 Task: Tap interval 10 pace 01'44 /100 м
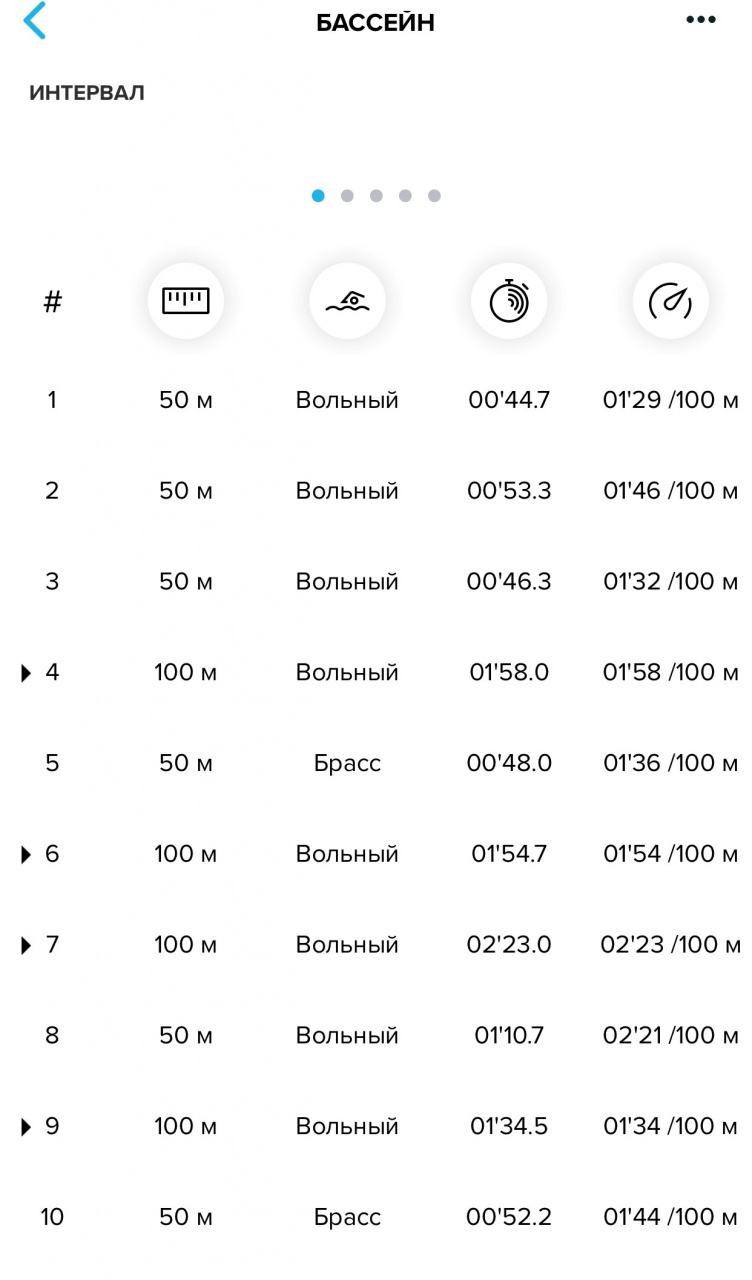click(x=670, y=1217)
